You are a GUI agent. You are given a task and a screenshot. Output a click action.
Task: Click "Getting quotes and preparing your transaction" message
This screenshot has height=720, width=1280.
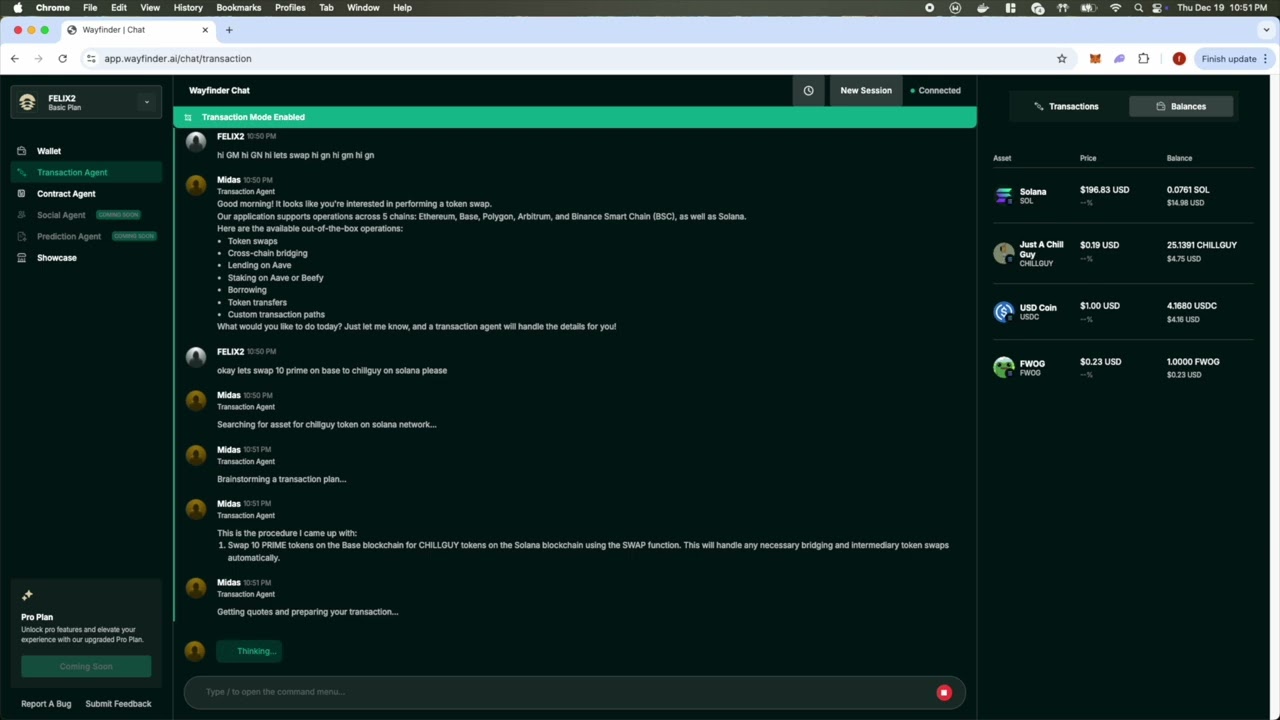click(x=308, y=612)
